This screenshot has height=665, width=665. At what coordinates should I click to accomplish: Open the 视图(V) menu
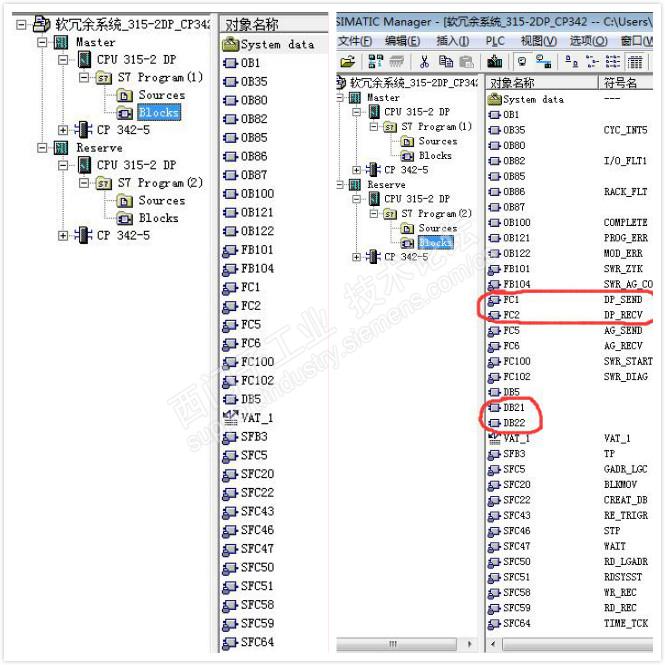539,41
